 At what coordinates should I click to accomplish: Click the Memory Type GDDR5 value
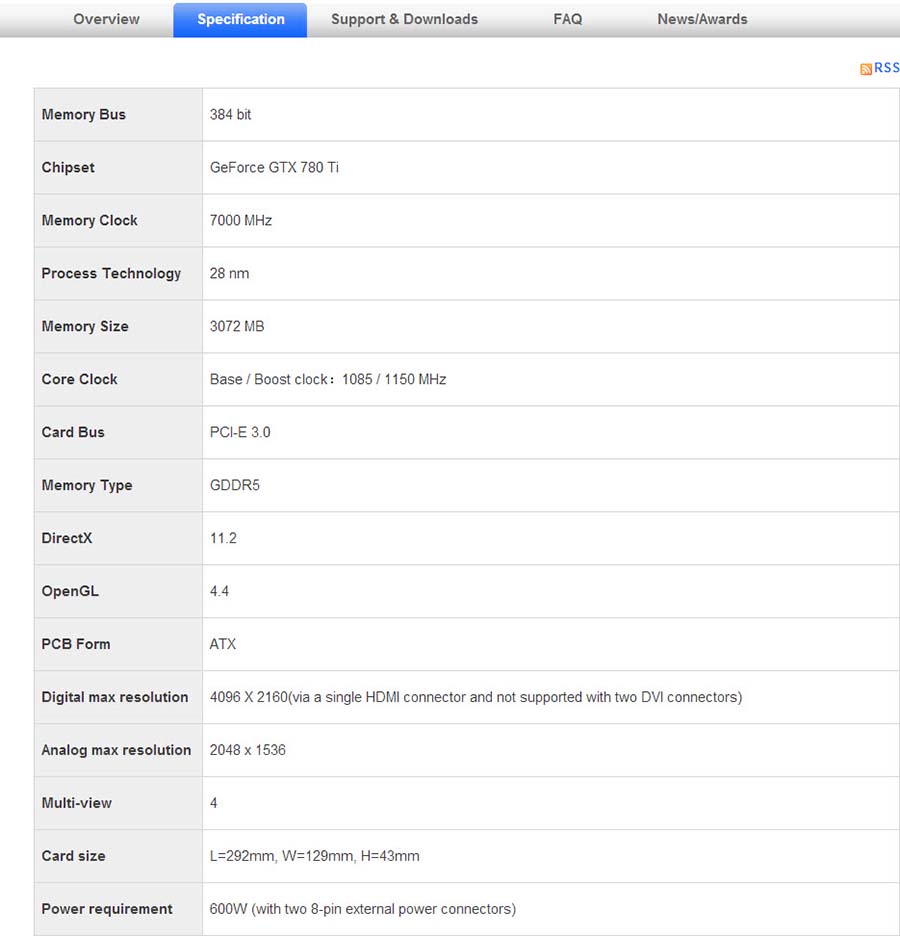click(x=235, y=486)
